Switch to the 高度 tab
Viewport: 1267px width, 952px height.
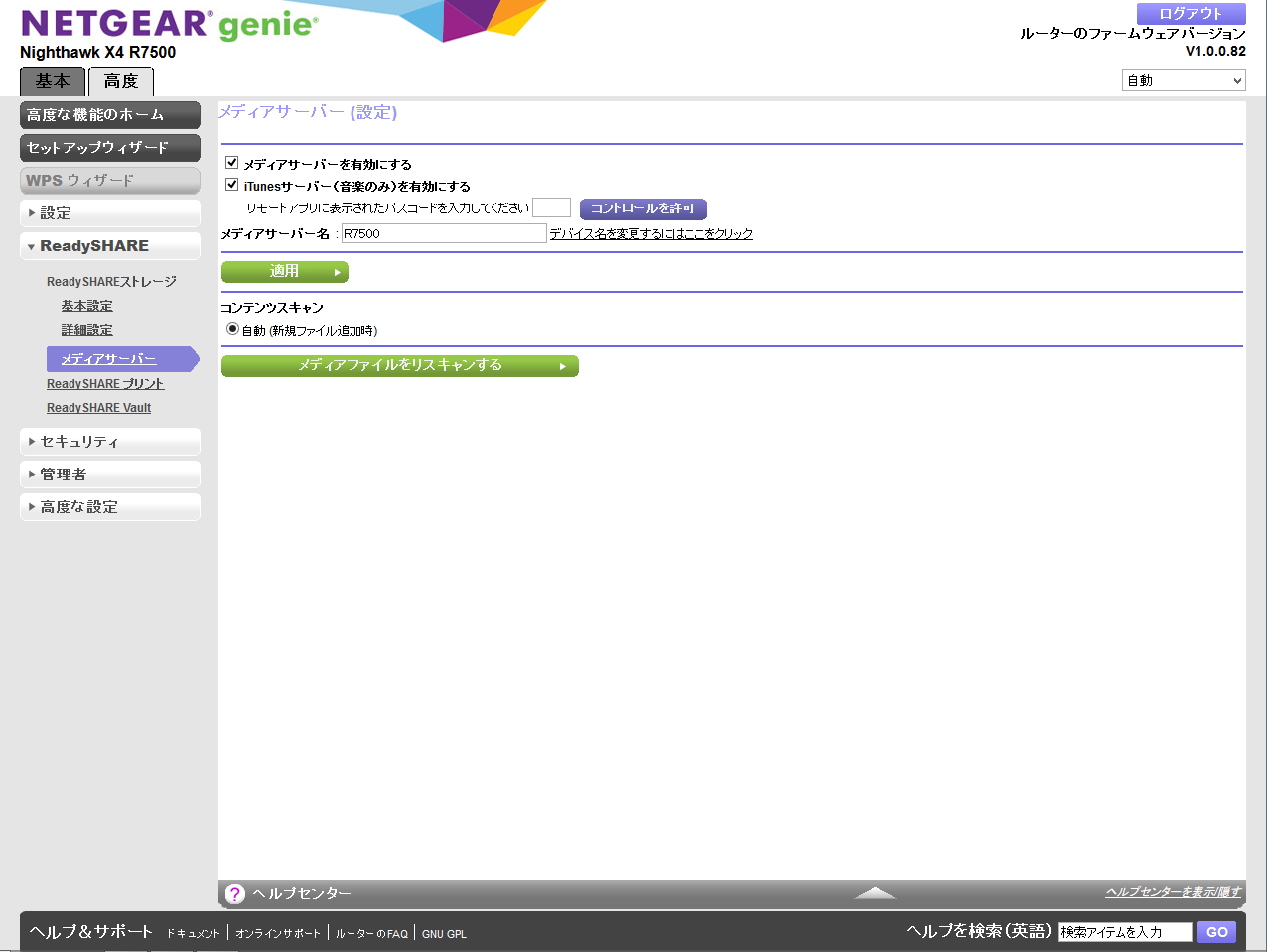click(x=121, y=81)
